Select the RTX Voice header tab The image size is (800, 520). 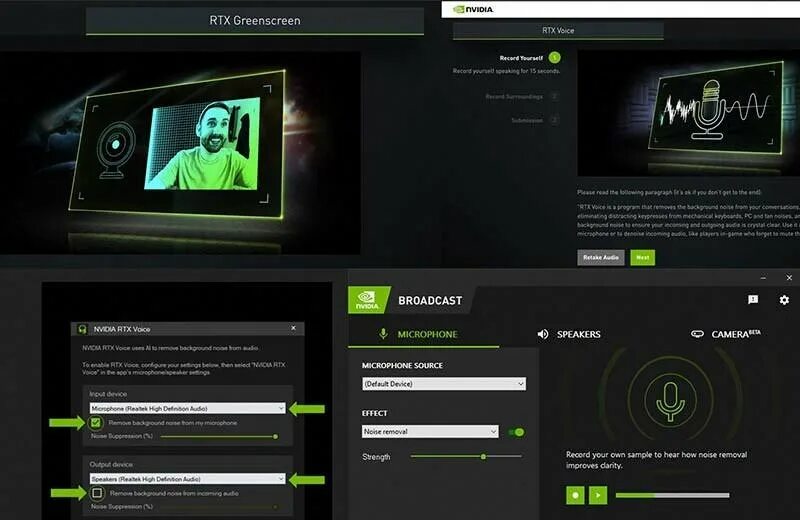tap(558, 31)
